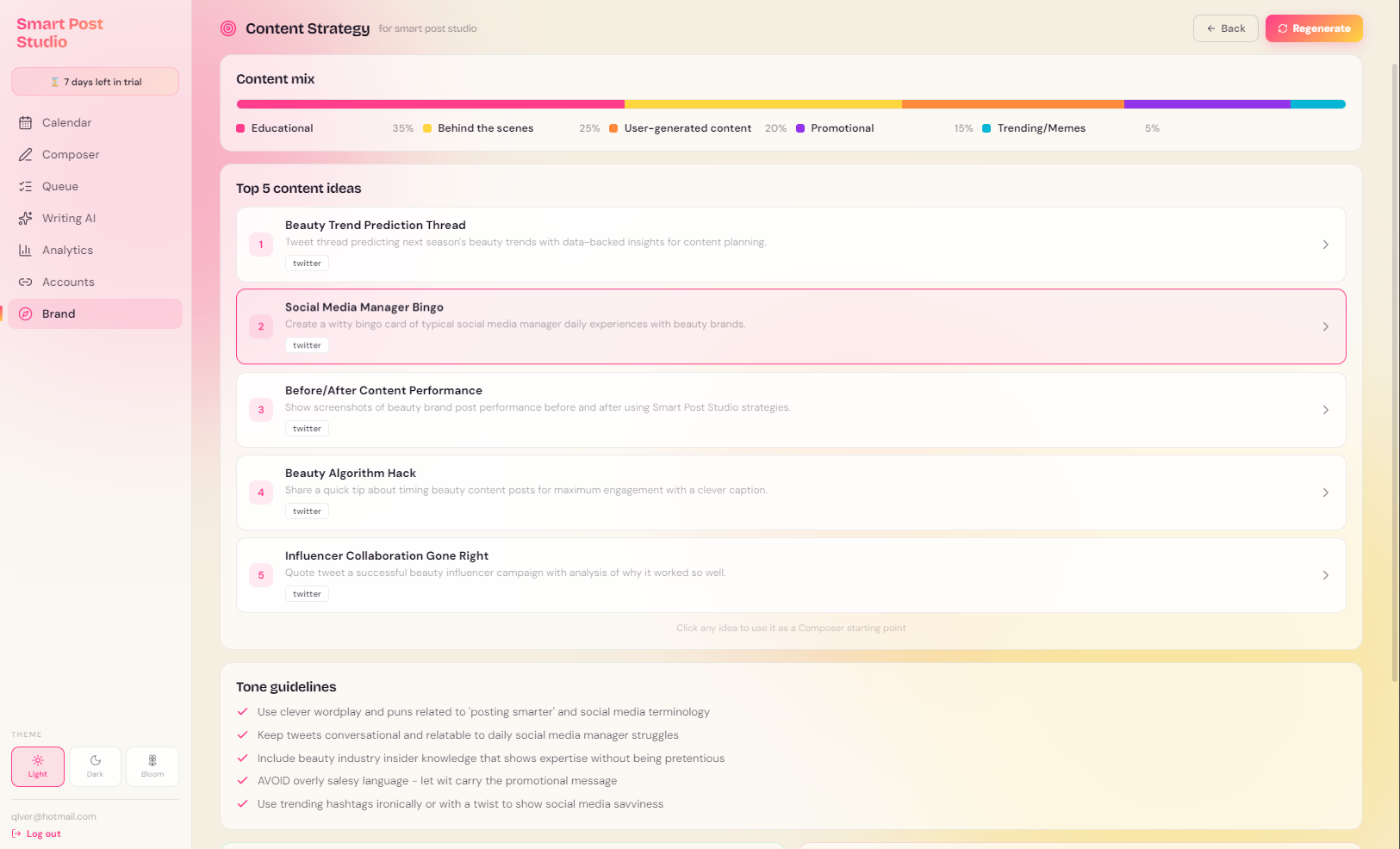Click the cyan Trending/Memes legend swatch

(986, 128)
